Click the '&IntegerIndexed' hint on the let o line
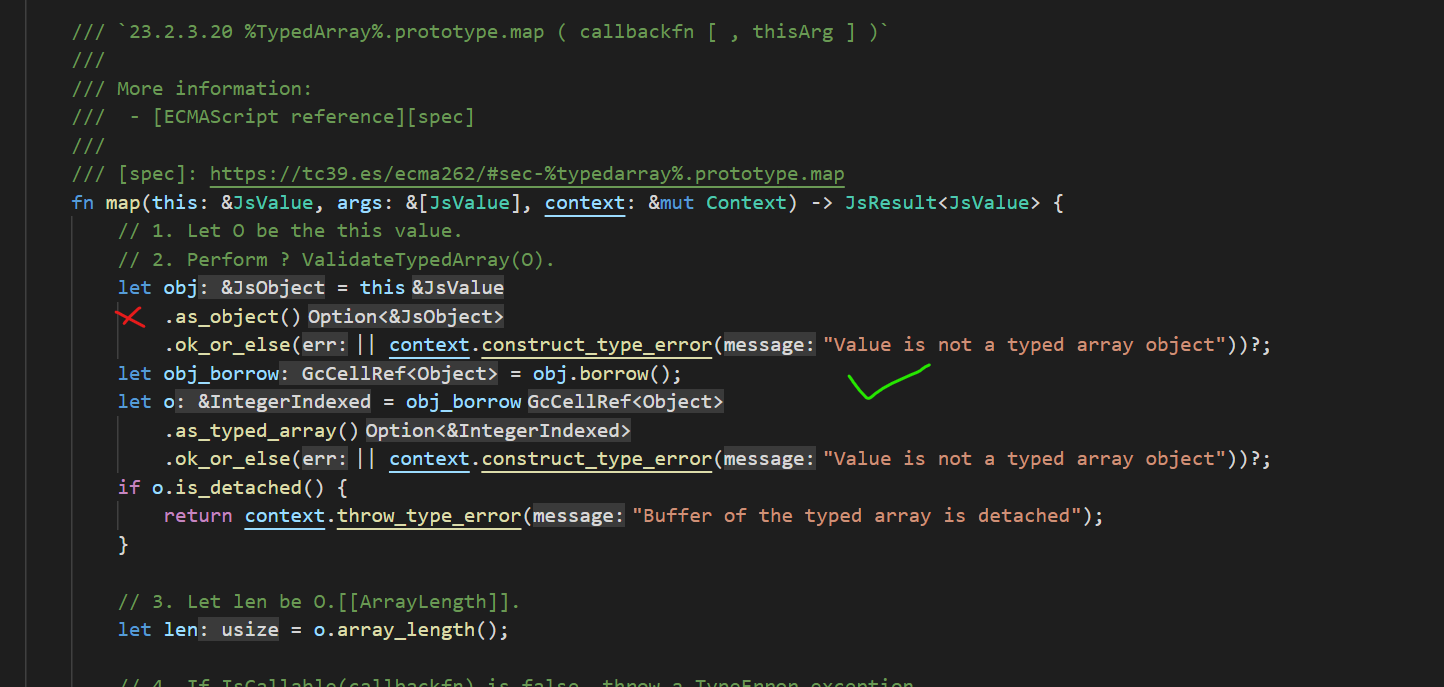Screen dimensions: 1444x687 (x=284, y=402)
